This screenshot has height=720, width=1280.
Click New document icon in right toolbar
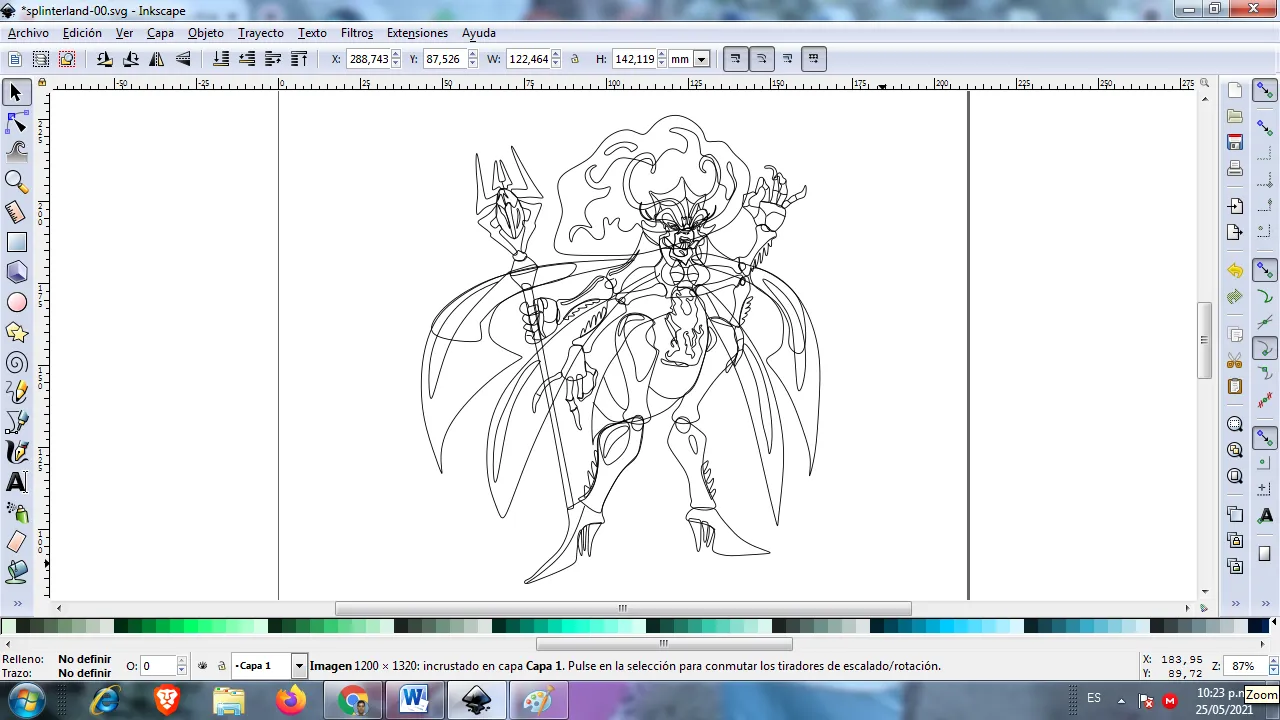point(1235,90)
